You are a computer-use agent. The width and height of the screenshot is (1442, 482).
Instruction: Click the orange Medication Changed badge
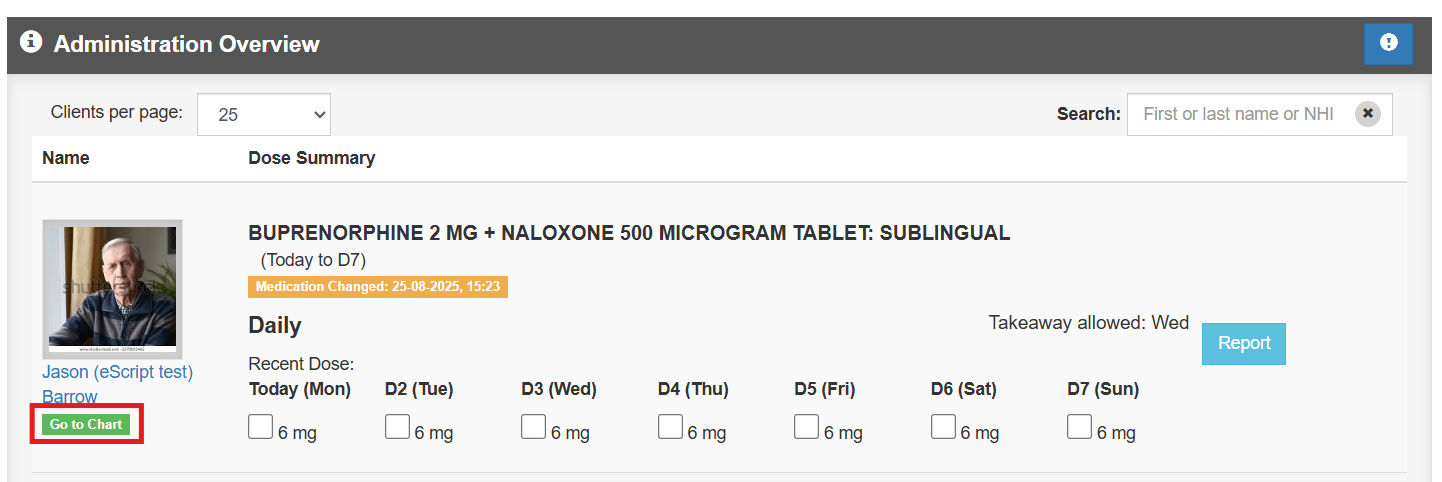[x=377, y=287]
